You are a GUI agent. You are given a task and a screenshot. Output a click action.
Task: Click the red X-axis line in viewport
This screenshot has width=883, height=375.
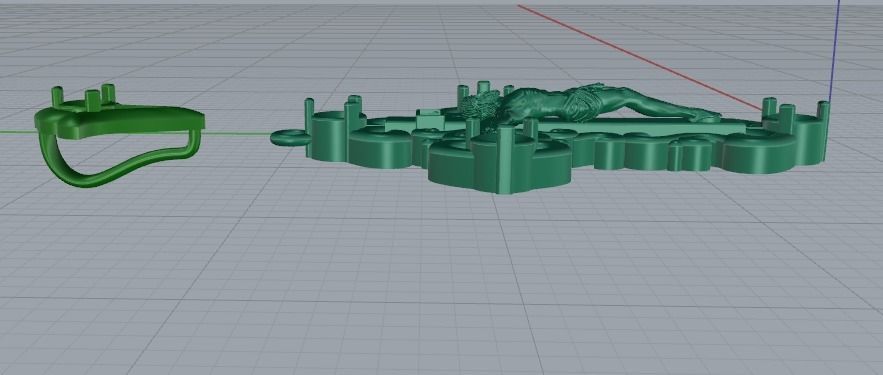tap(639, 58)
